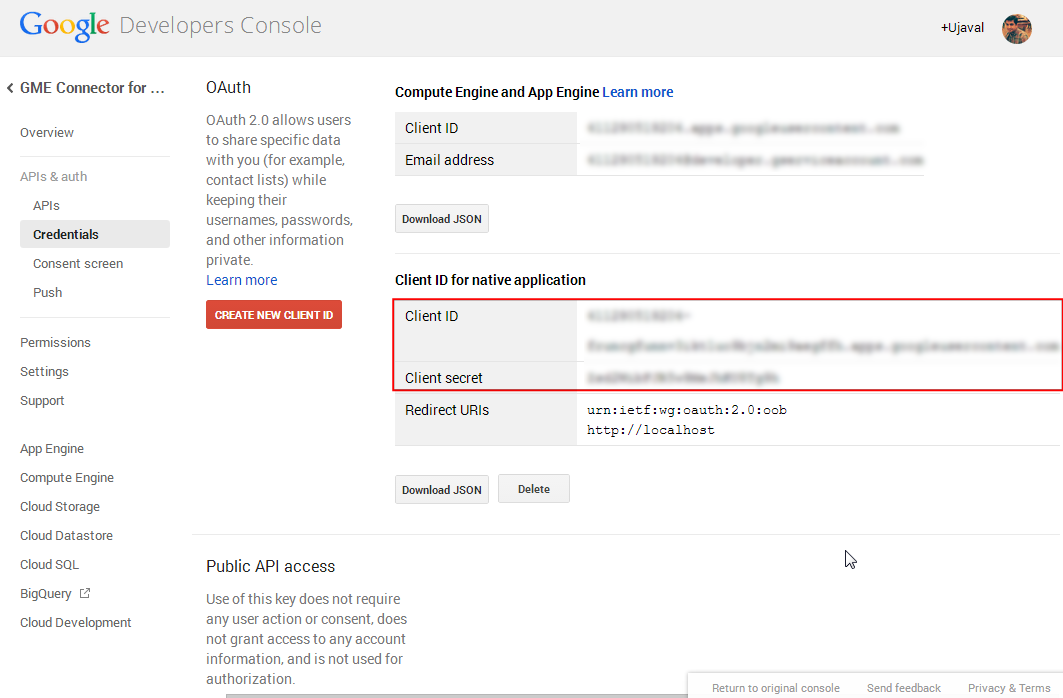Download JSON for Compute Engine client
1063x698 pixels.
coord(441,219)
